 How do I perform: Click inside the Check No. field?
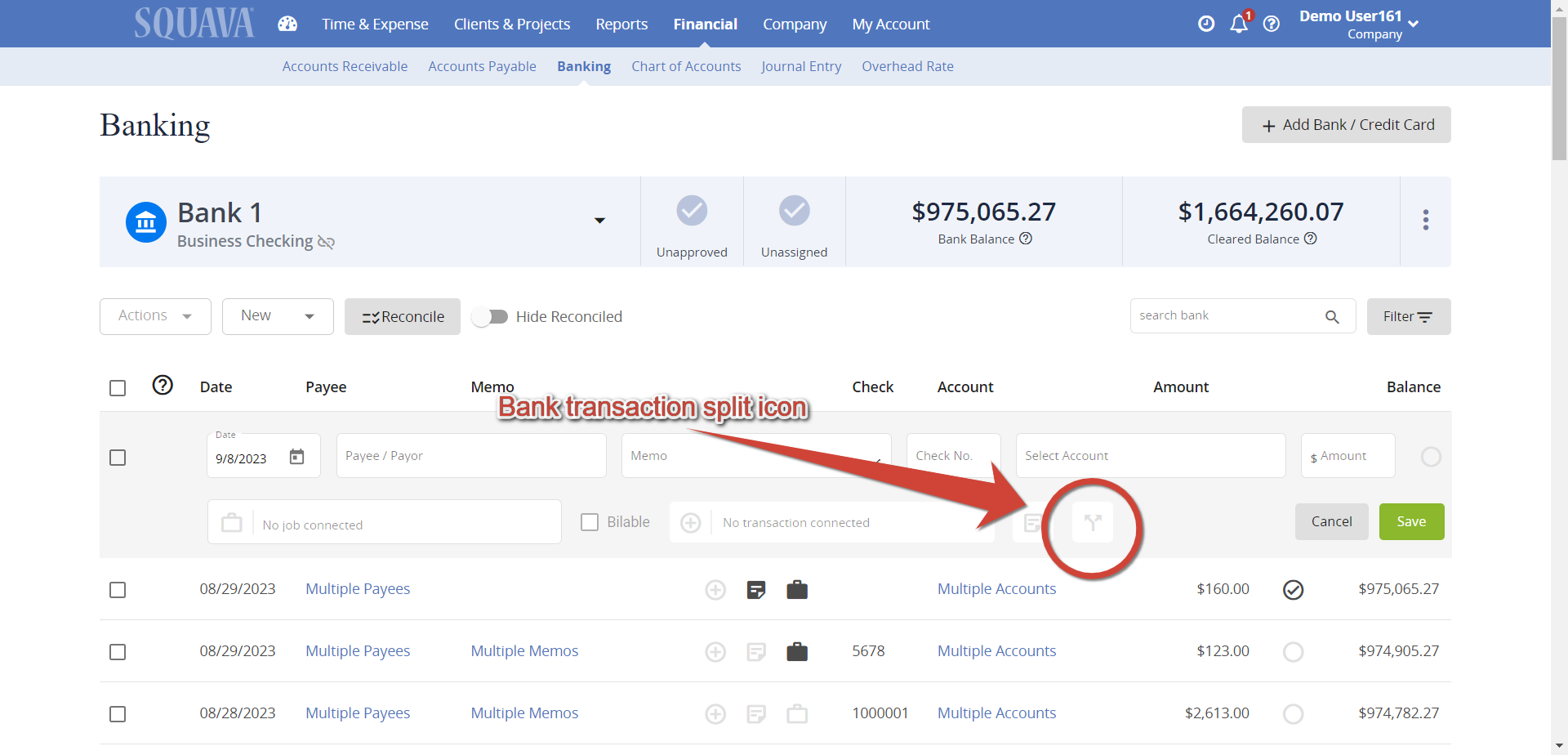tap(952, 455)
